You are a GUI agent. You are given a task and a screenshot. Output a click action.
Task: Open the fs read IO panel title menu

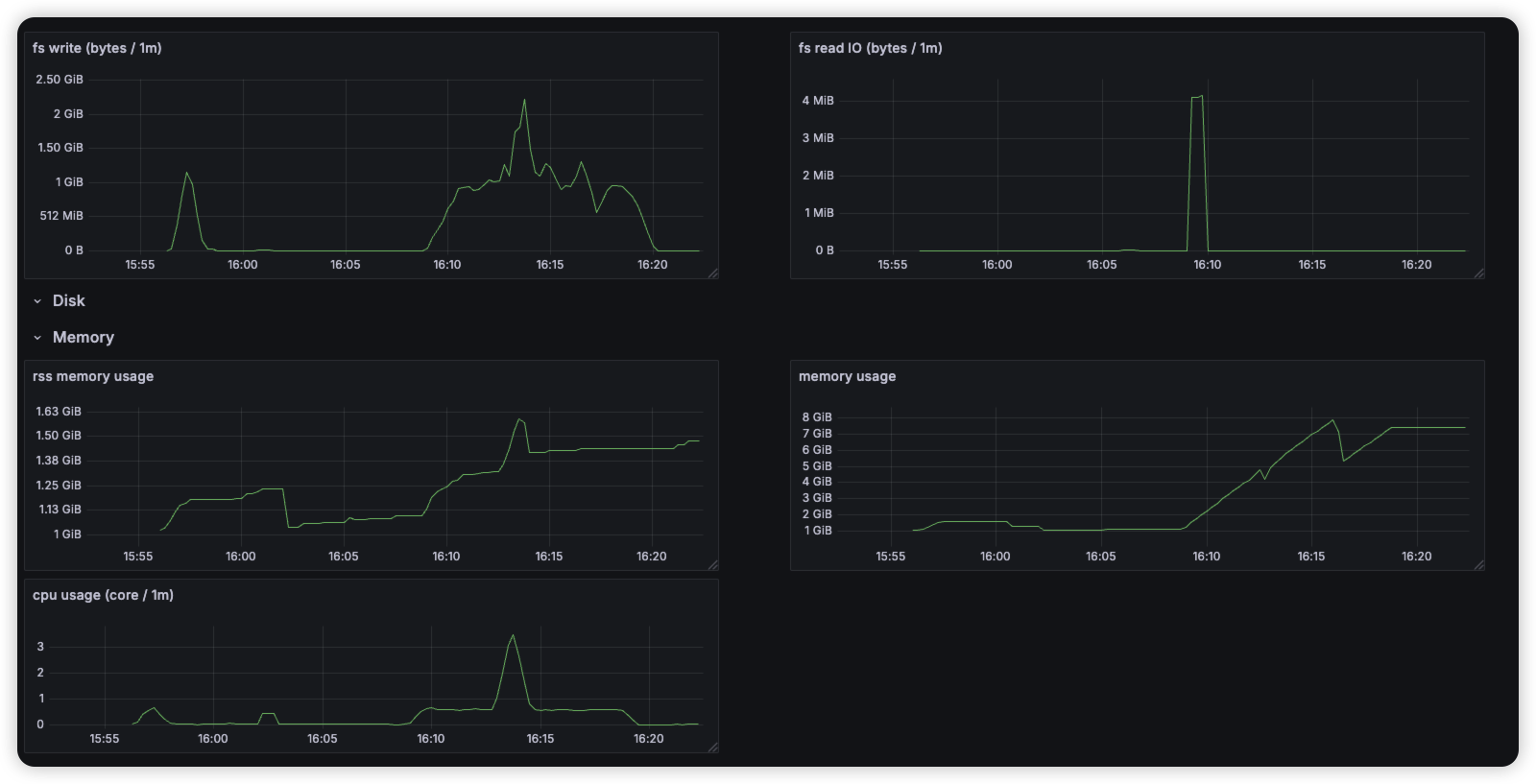click(870, 48)
